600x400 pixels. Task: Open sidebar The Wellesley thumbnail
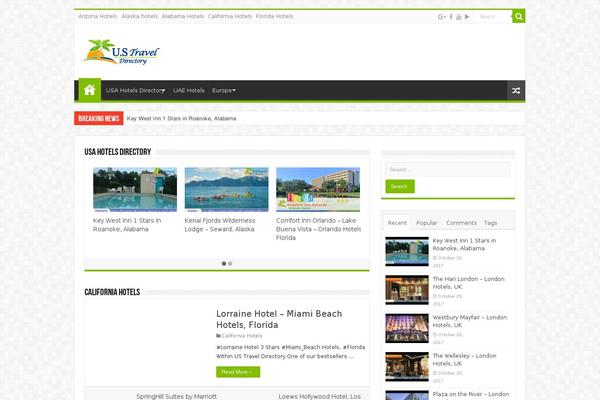coord(407,367)
